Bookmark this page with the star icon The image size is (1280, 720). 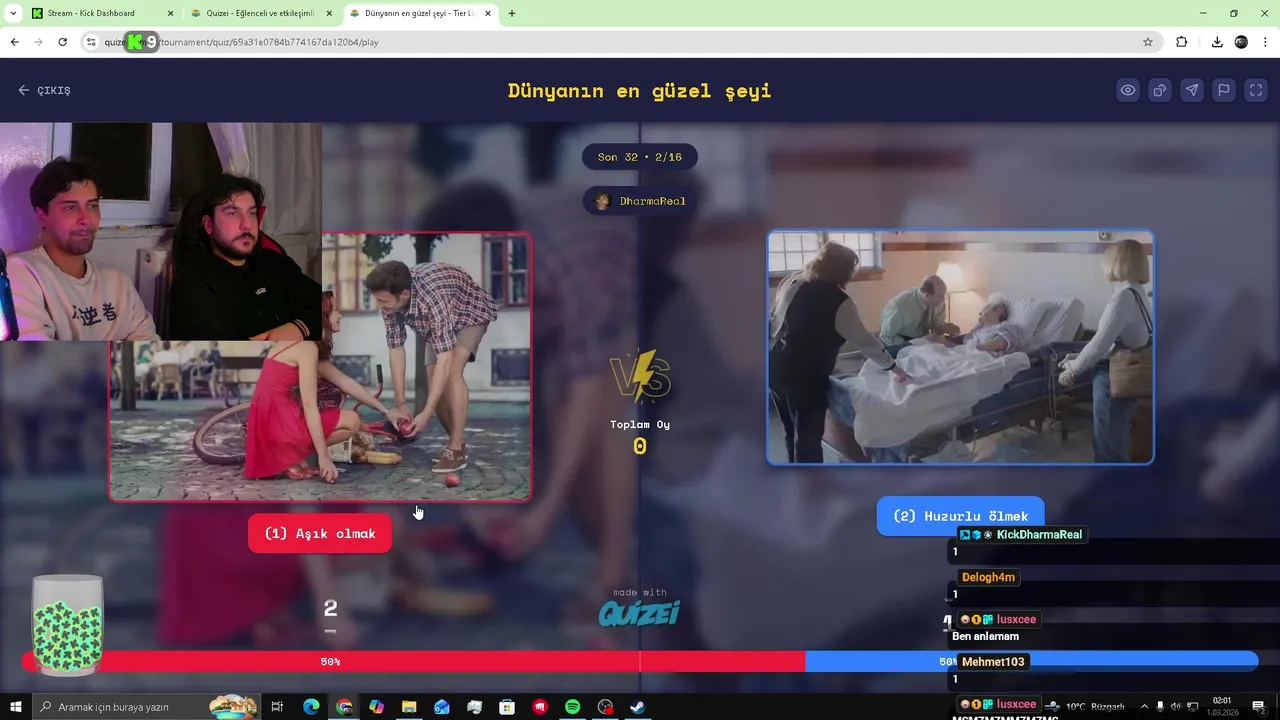[x=1148, y=42]
